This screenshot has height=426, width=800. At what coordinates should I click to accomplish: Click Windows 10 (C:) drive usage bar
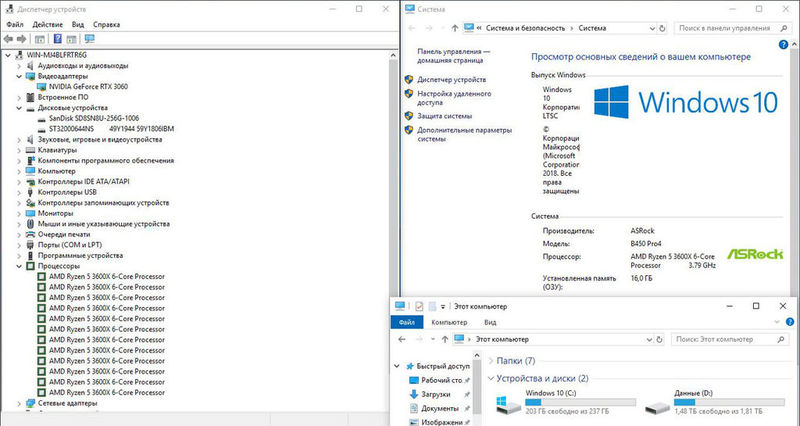coord(581,403)
